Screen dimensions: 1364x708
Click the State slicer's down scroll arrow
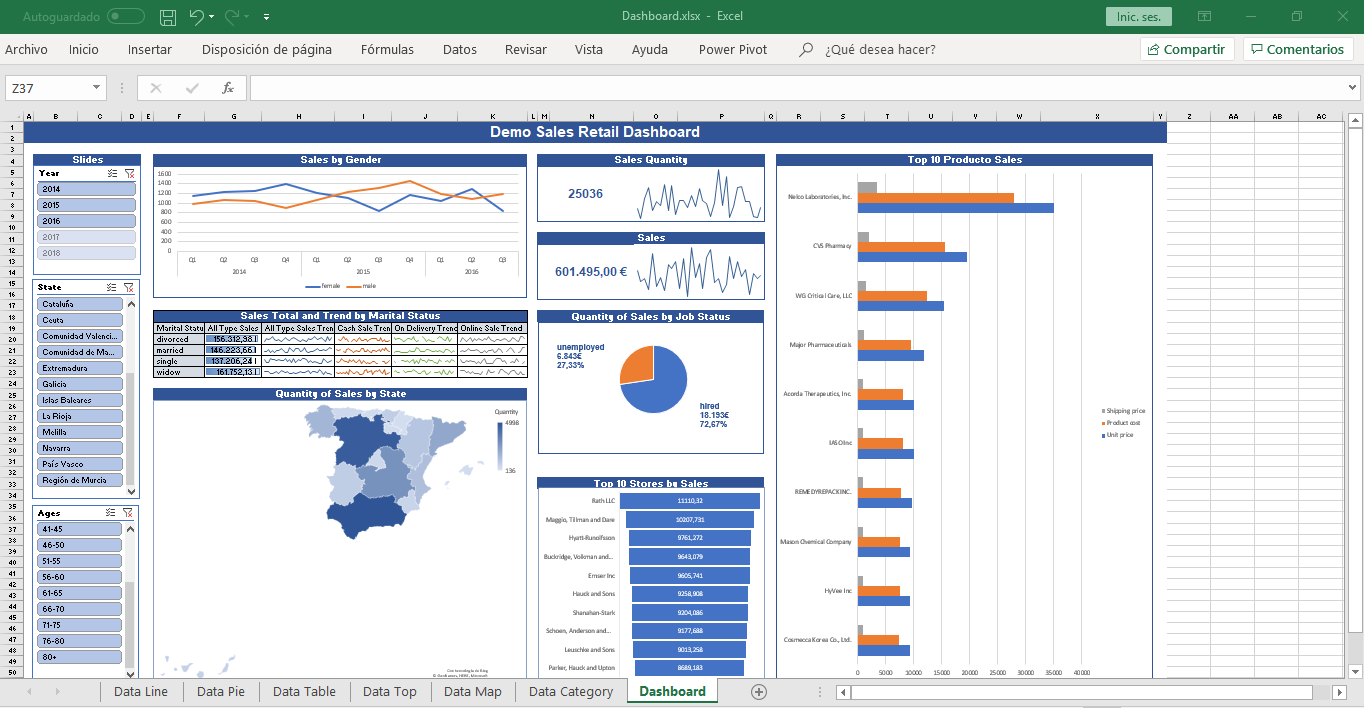point(130,491)
